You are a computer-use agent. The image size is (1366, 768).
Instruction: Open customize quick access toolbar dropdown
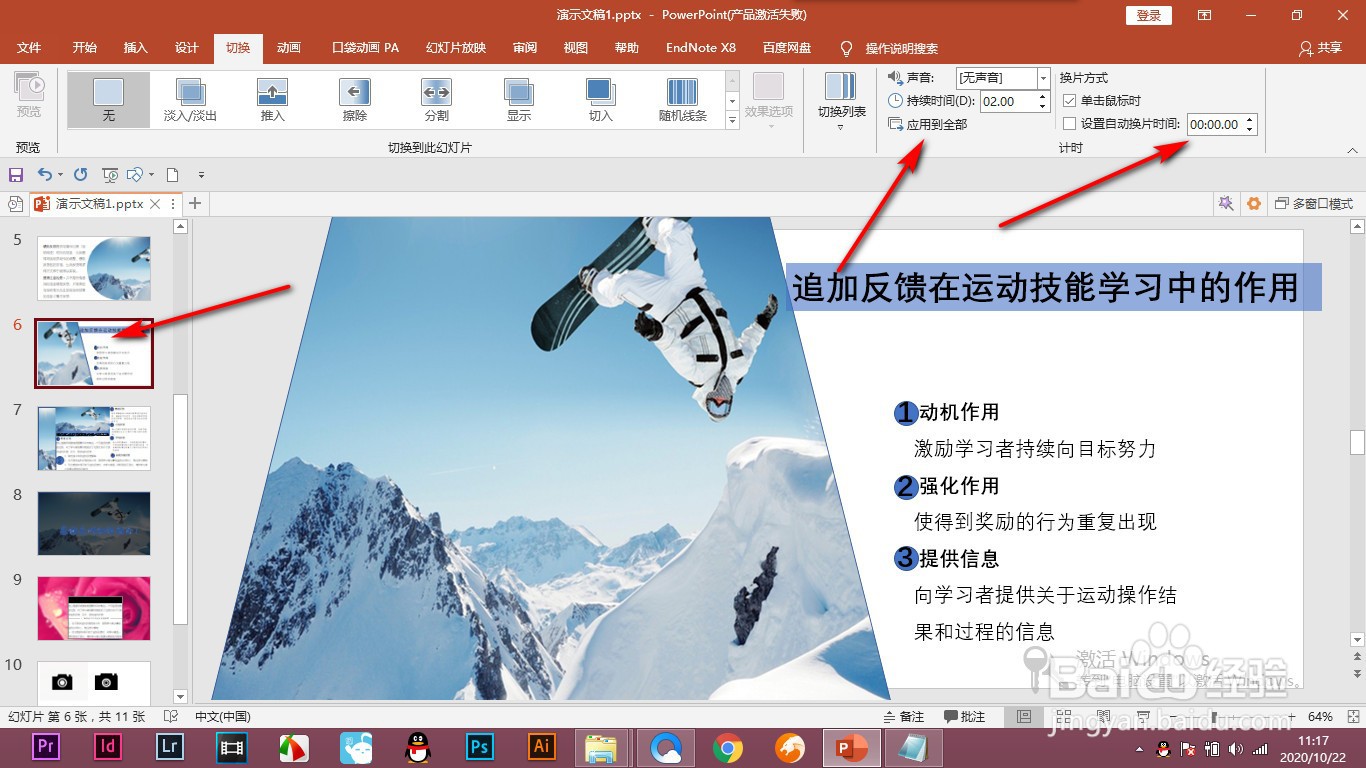click(201, 175)
